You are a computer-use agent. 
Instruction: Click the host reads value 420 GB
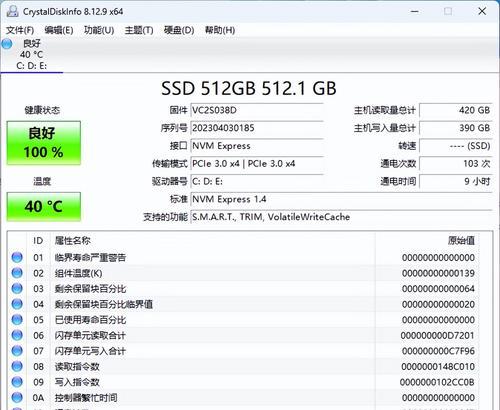point(456,110)
